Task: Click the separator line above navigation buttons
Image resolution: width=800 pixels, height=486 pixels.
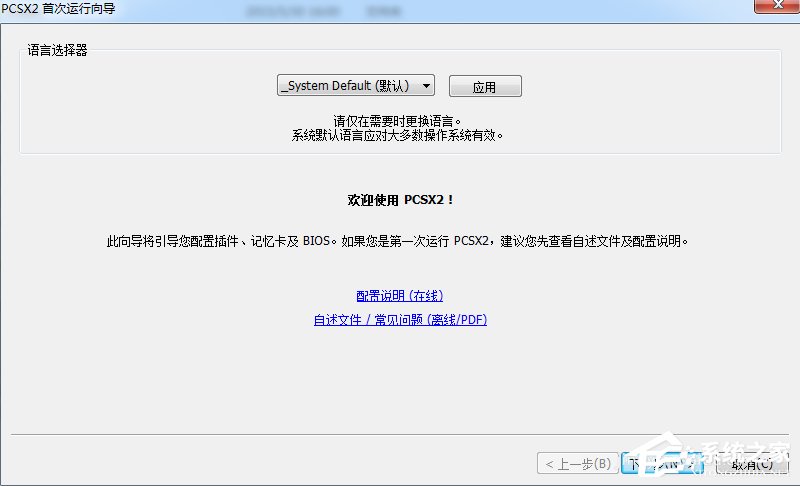Action: pyautogui.click(x=300, y=436)
